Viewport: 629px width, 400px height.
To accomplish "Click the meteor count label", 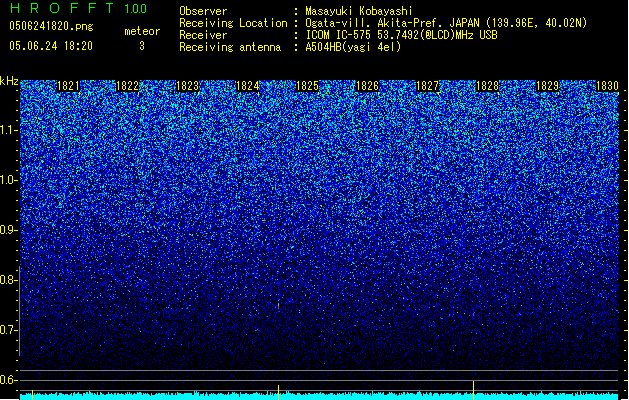I will point(142,31).
